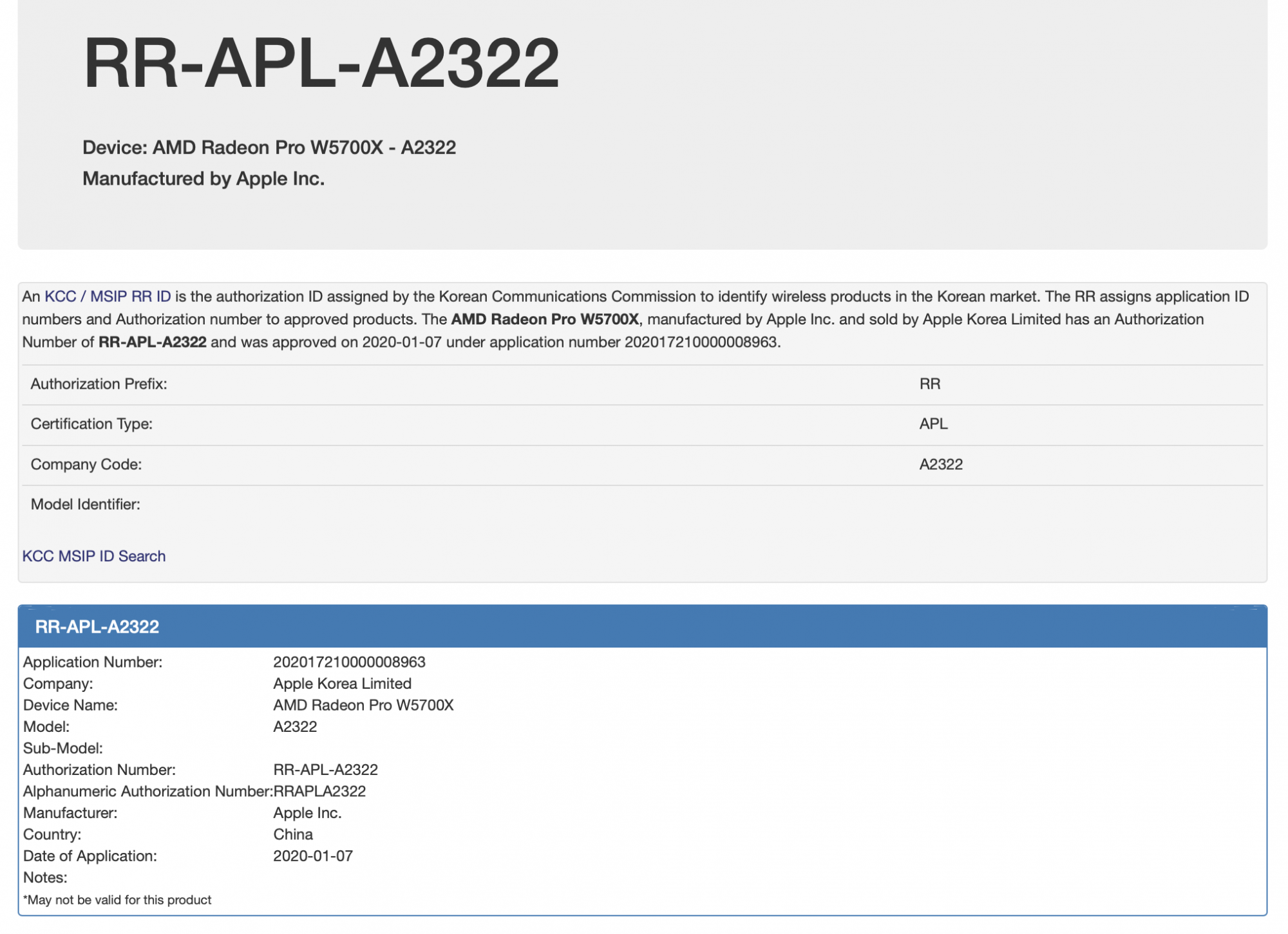Click the 'Company:' label in details
Image resolution: width=1288 pixels, height=934 pixels.
[58, 684]
